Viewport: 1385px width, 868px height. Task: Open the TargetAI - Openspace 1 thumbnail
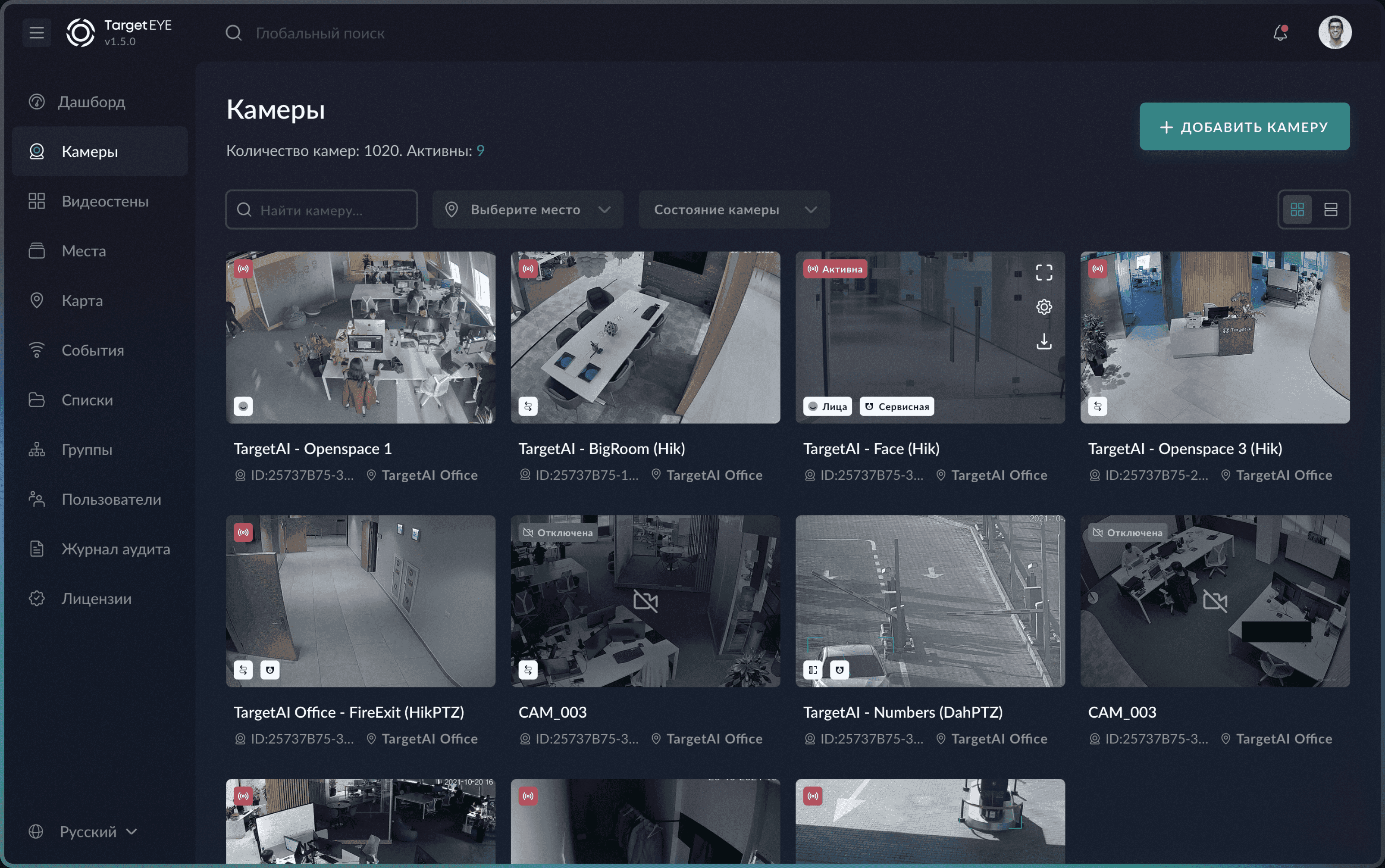pos(360,337)
